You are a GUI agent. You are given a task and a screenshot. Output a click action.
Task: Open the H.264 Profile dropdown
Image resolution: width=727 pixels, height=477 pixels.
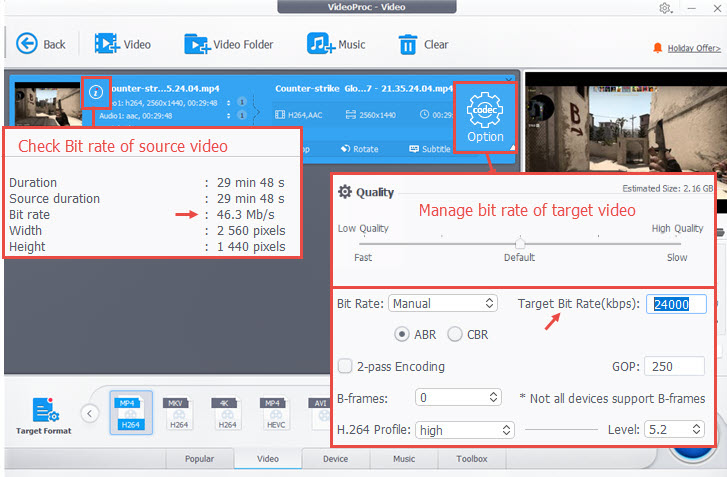[x=465, y=430]
